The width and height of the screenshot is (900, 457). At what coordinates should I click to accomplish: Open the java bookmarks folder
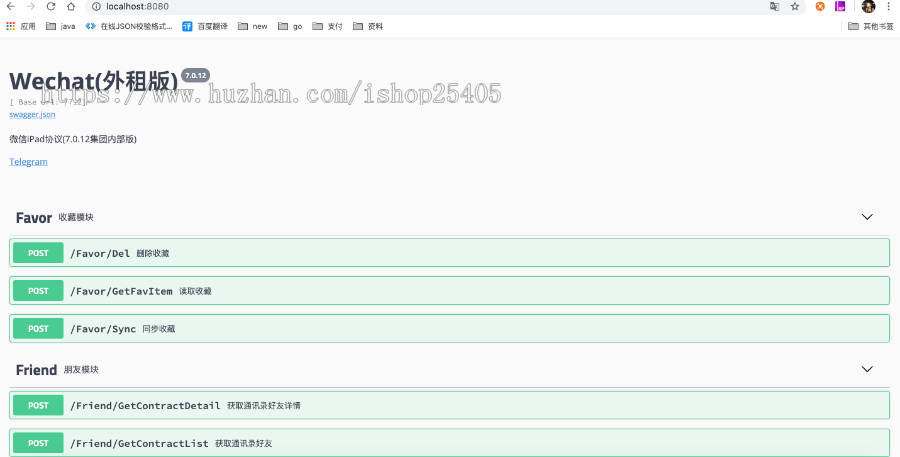pyautogui.click(x=60, y=26)
